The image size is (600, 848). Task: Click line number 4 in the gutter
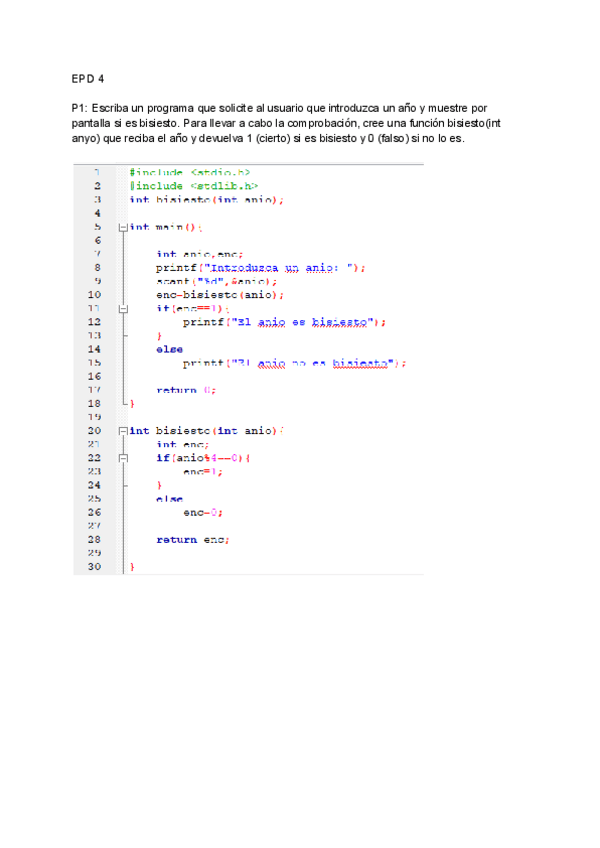pos(97,214)
